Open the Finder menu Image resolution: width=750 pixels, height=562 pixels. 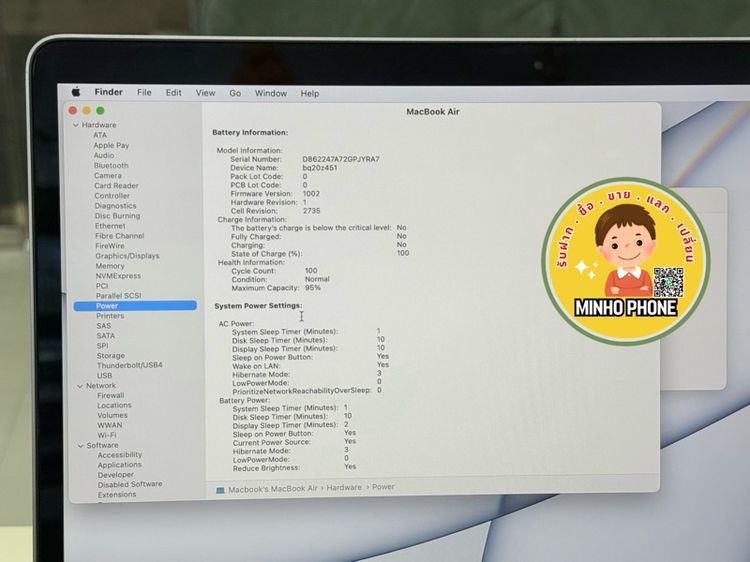[x=109, y=92]
